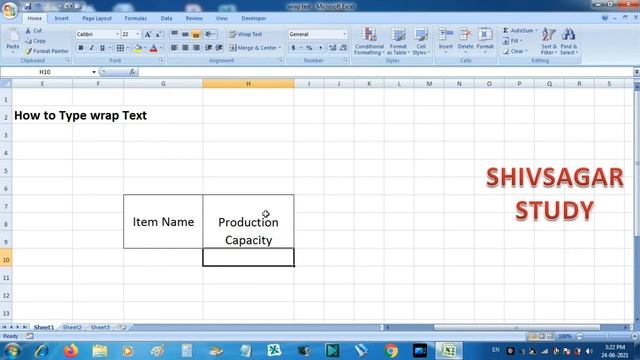Click Decrease Decimal icon

tap(343, 48)
